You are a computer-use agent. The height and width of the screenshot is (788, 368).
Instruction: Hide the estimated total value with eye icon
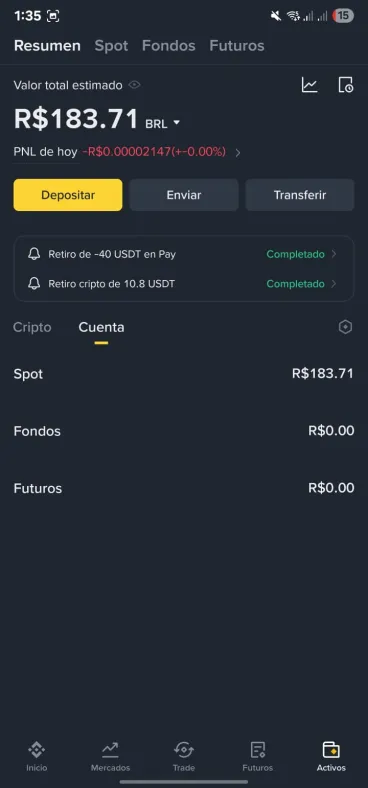(134, 85)
